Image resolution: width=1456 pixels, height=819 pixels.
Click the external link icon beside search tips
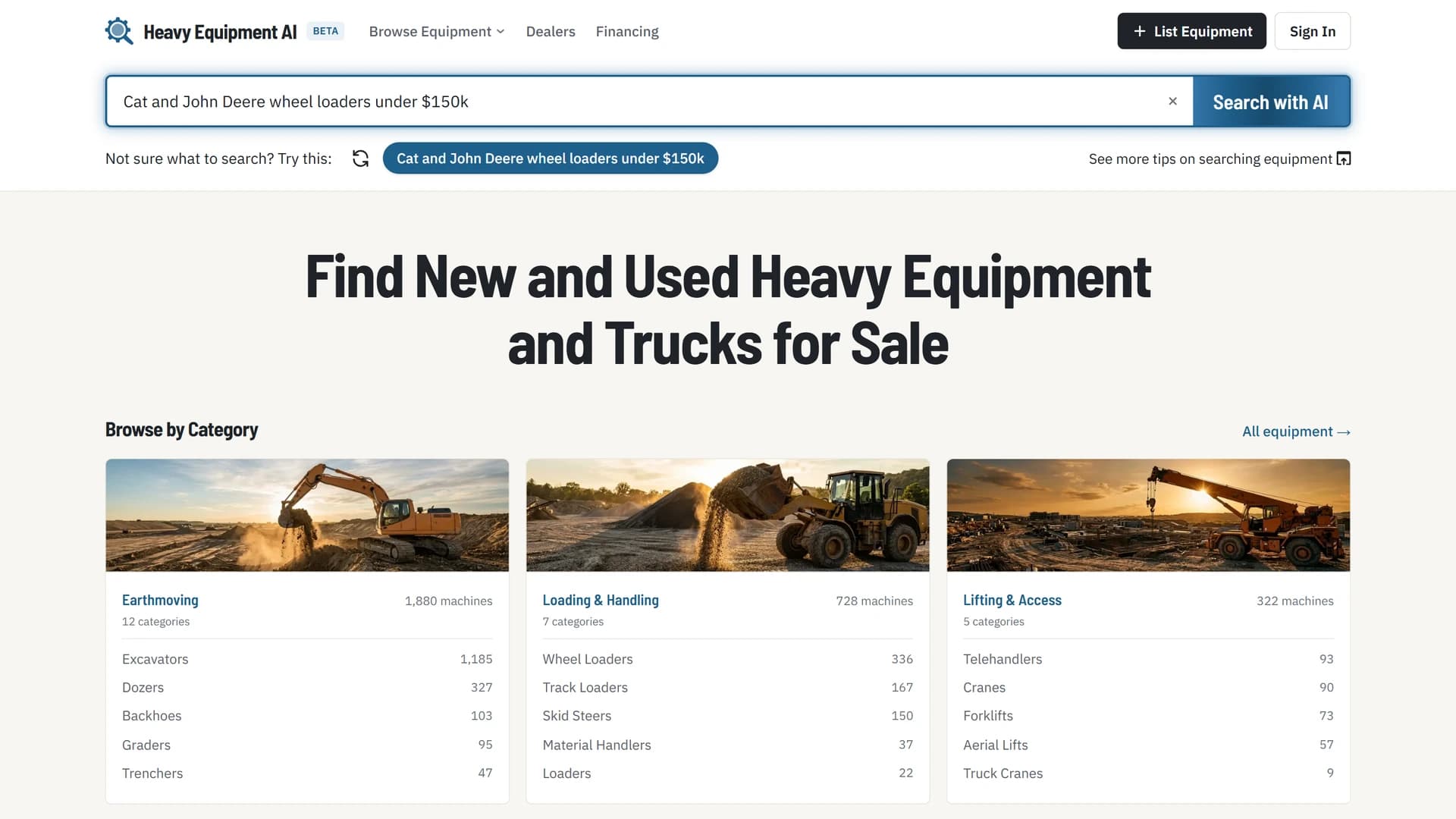[x=1344, y=158]
